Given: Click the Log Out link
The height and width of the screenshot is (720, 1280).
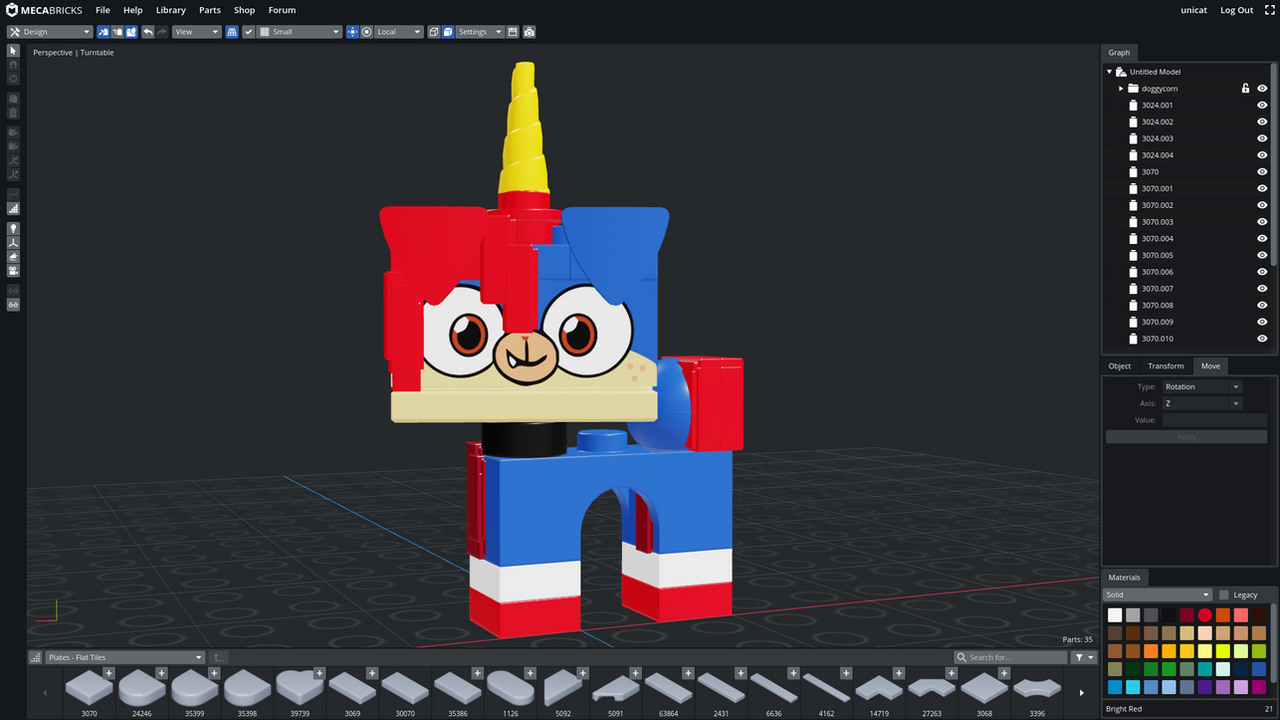Looking at the screenshot, I should coord(1237,10).
